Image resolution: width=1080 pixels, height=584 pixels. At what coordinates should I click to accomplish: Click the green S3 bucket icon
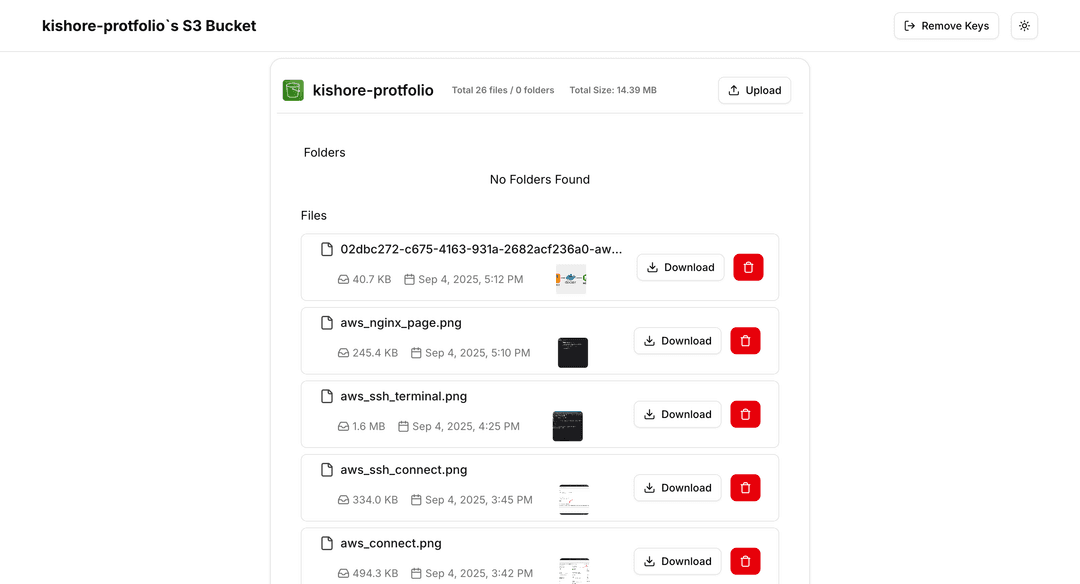click(293, 90)
